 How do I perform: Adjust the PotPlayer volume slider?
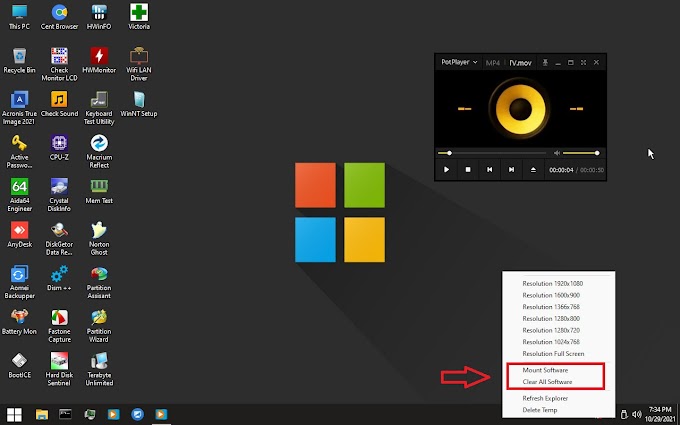point(581,153)
